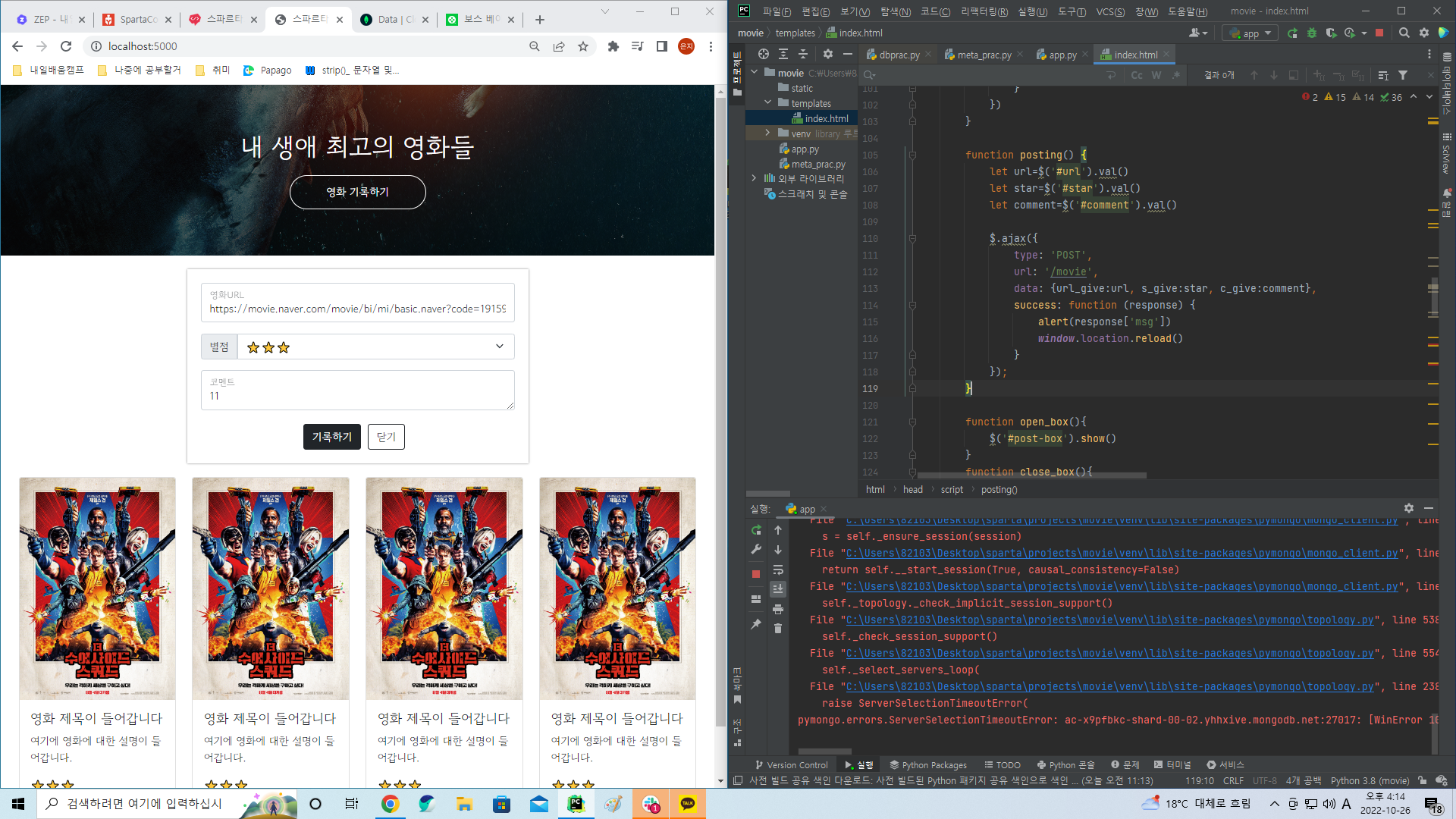Click first movie poster thumbnail
This screenshot has width=1456, height=819.
(x=97, y=588)
